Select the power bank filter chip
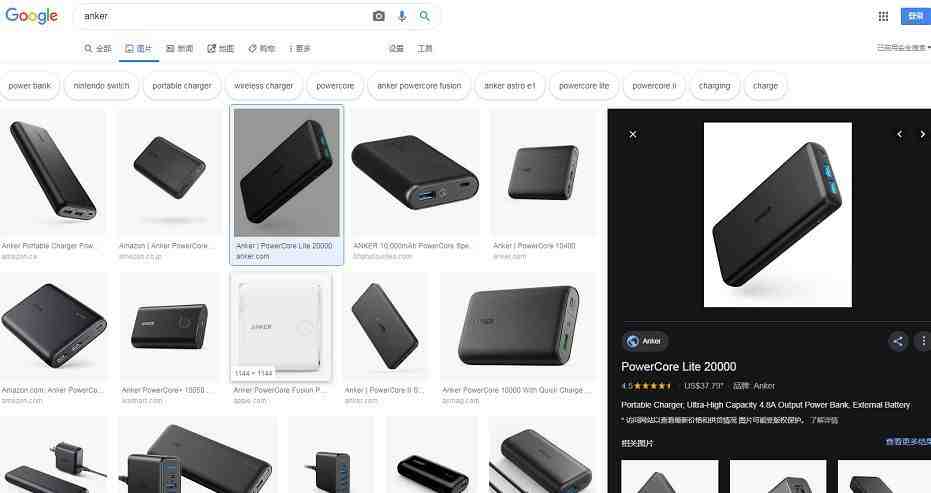This screenshot has width=931, height=493. pos(30,86)
